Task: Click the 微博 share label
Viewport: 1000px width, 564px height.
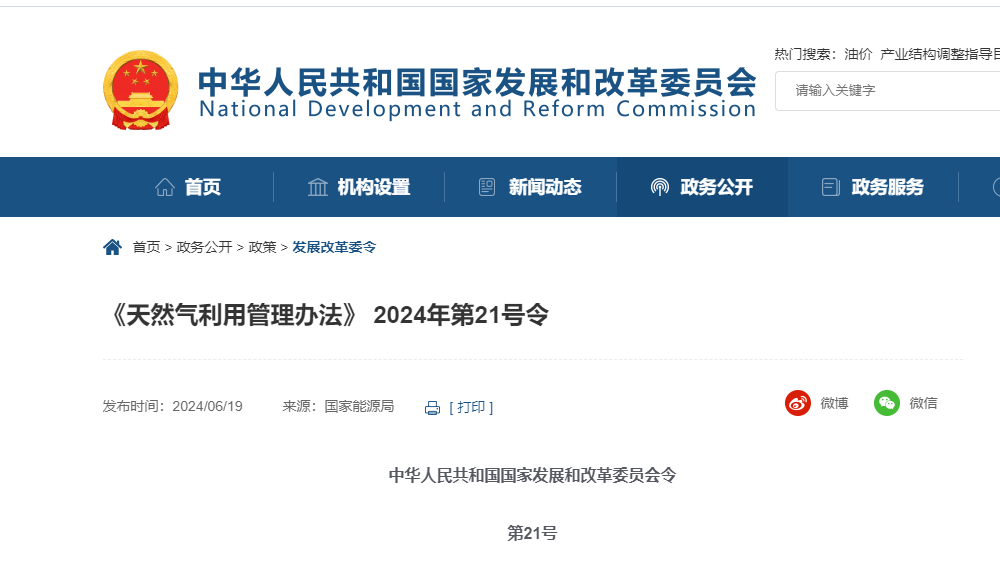Action: [x=834, y=403]
